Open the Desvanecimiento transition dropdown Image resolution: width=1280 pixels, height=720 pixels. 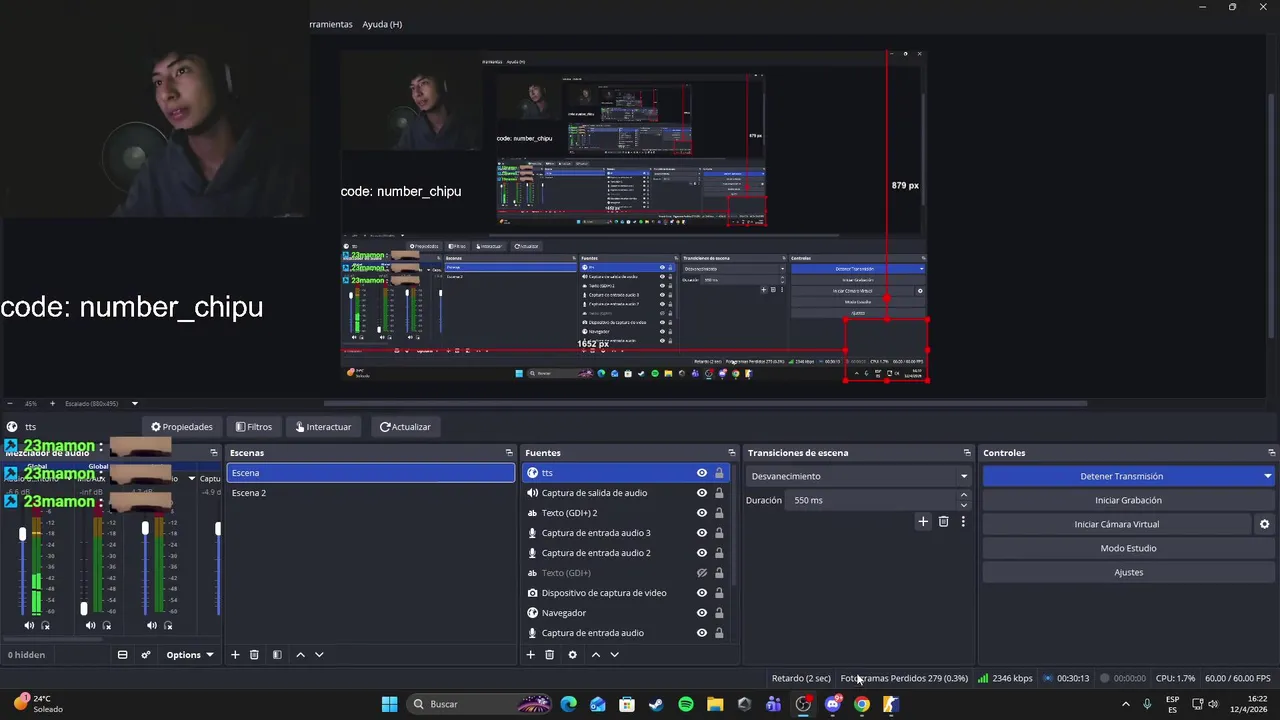coord(859,476)
